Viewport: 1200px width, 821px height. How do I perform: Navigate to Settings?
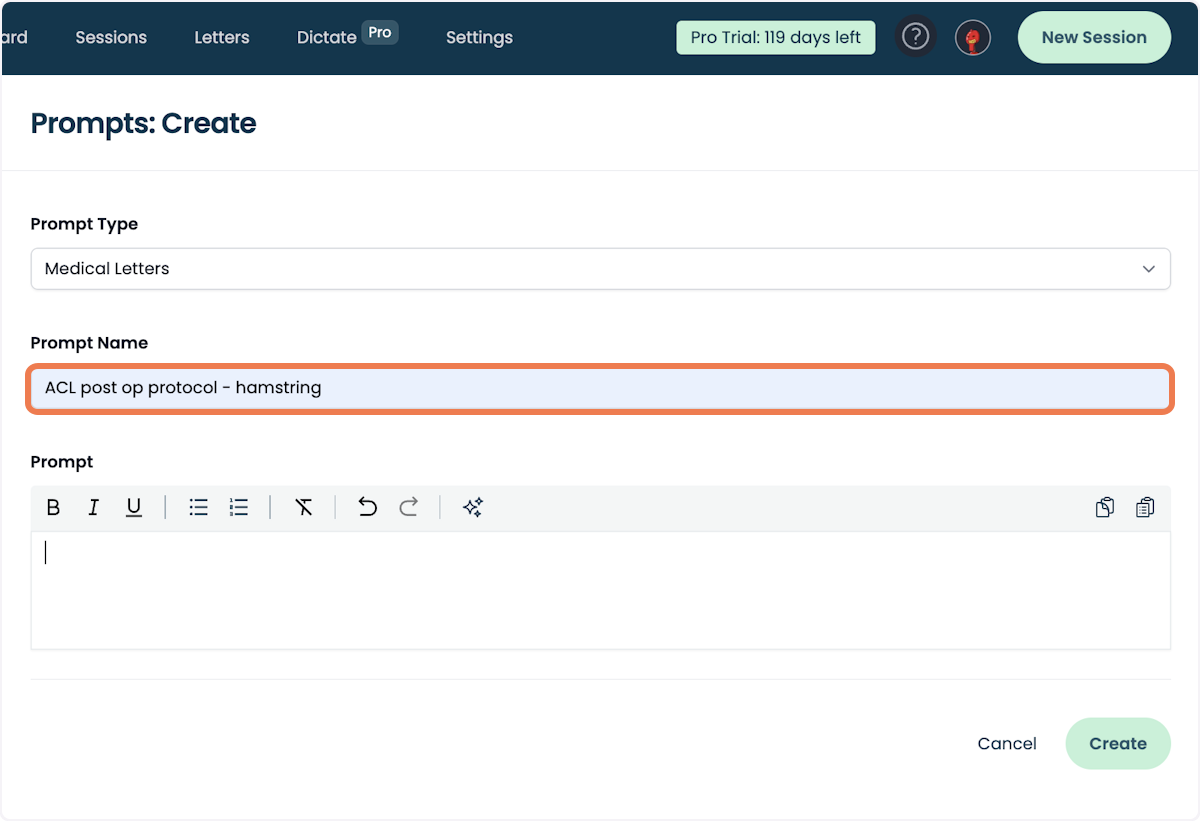(479, 37)
